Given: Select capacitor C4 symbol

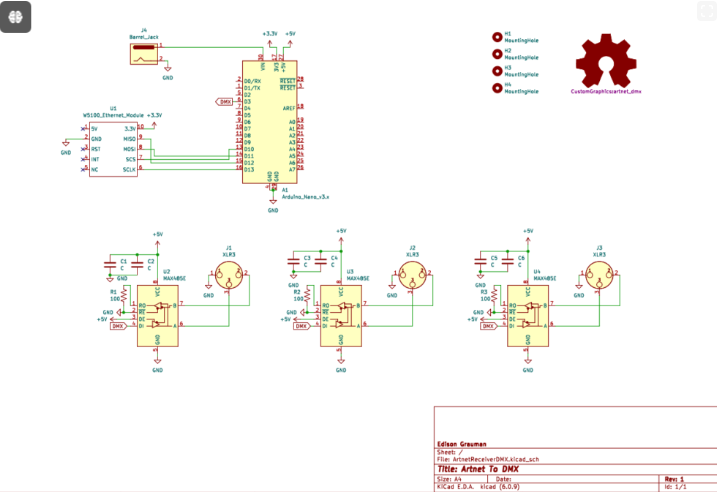Looking at the screenshot, I should pos(321,262).
